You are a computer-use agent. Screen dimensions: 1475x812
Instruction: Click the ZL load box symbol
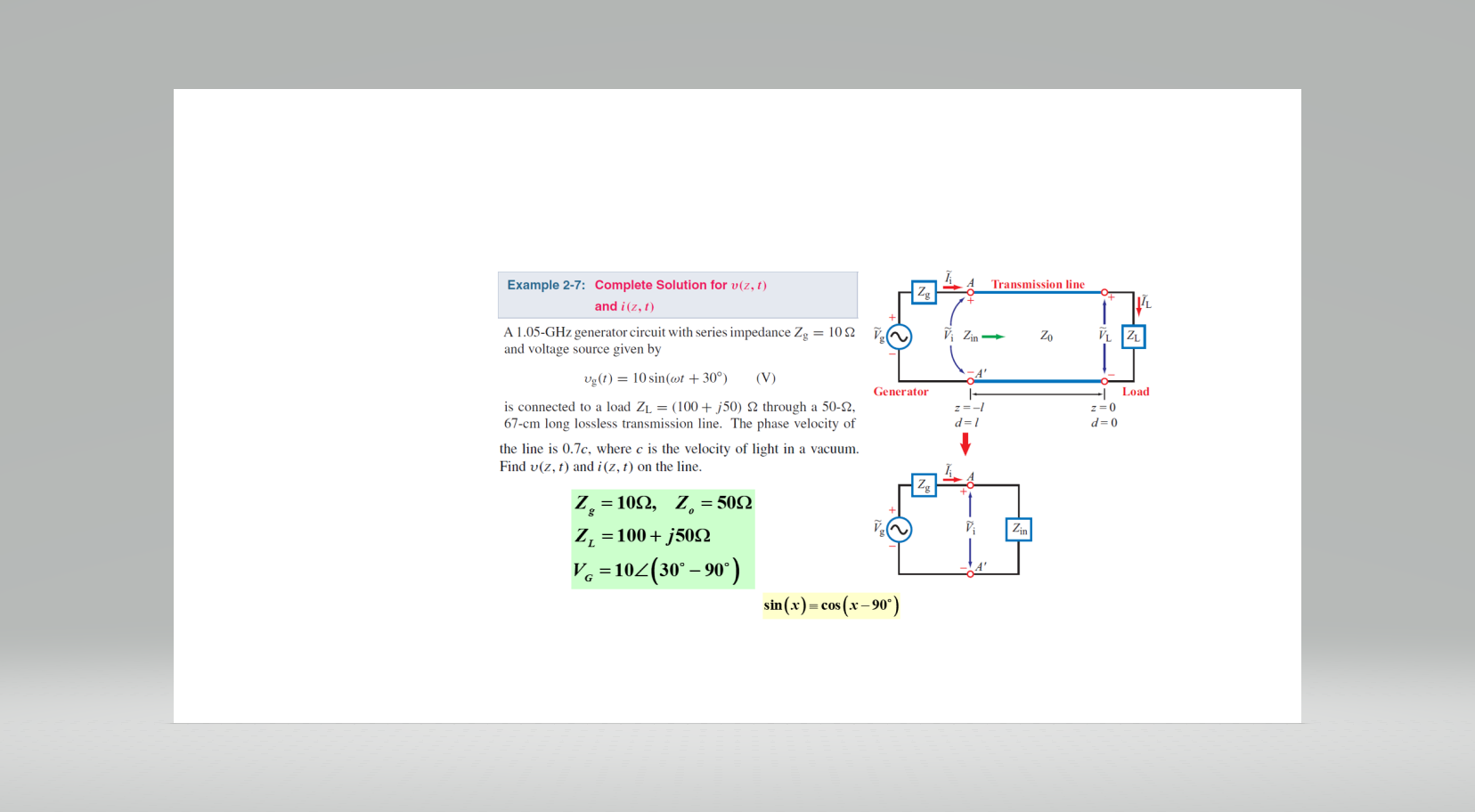coord(1134,337)
